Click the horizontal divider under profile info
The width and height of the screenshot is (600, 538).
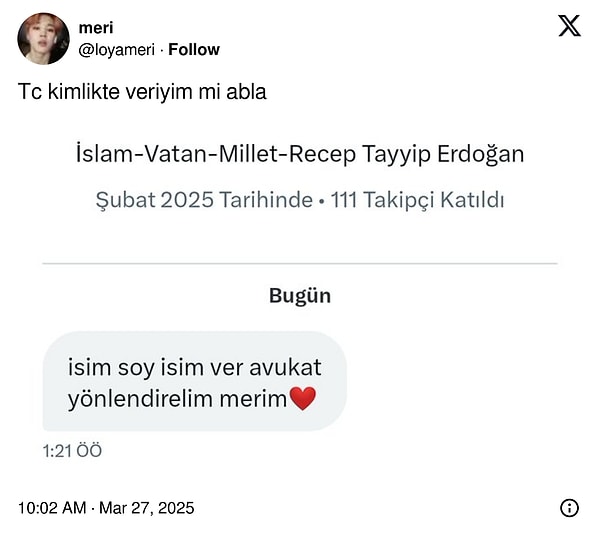tap(300, 264)
